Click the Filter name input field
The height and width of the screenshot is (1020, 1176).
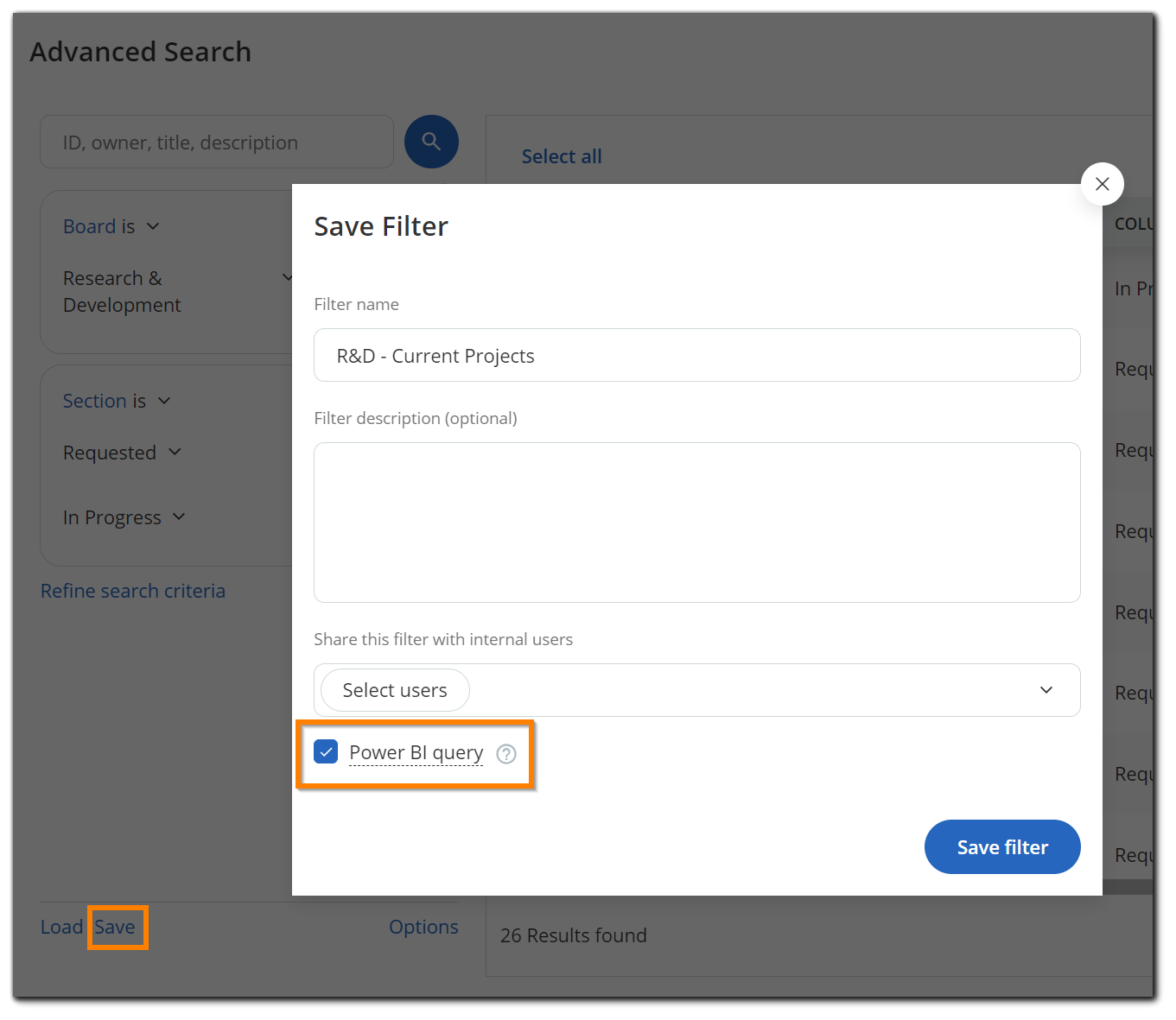(x=696, y=356)
